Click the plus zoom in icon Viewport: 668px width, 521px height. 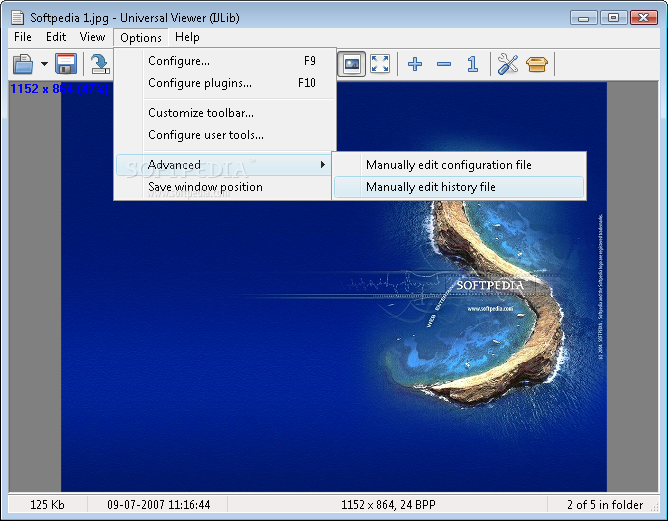[x=415, y=64]
